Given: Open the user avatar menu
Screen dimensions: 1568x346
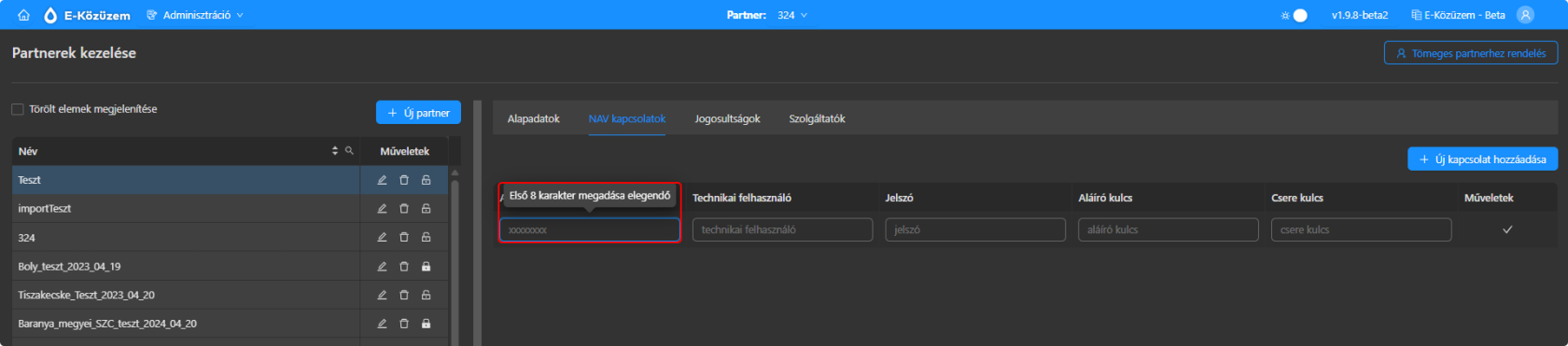Looking at the screenshot, I should click(x=1525, y=15).
